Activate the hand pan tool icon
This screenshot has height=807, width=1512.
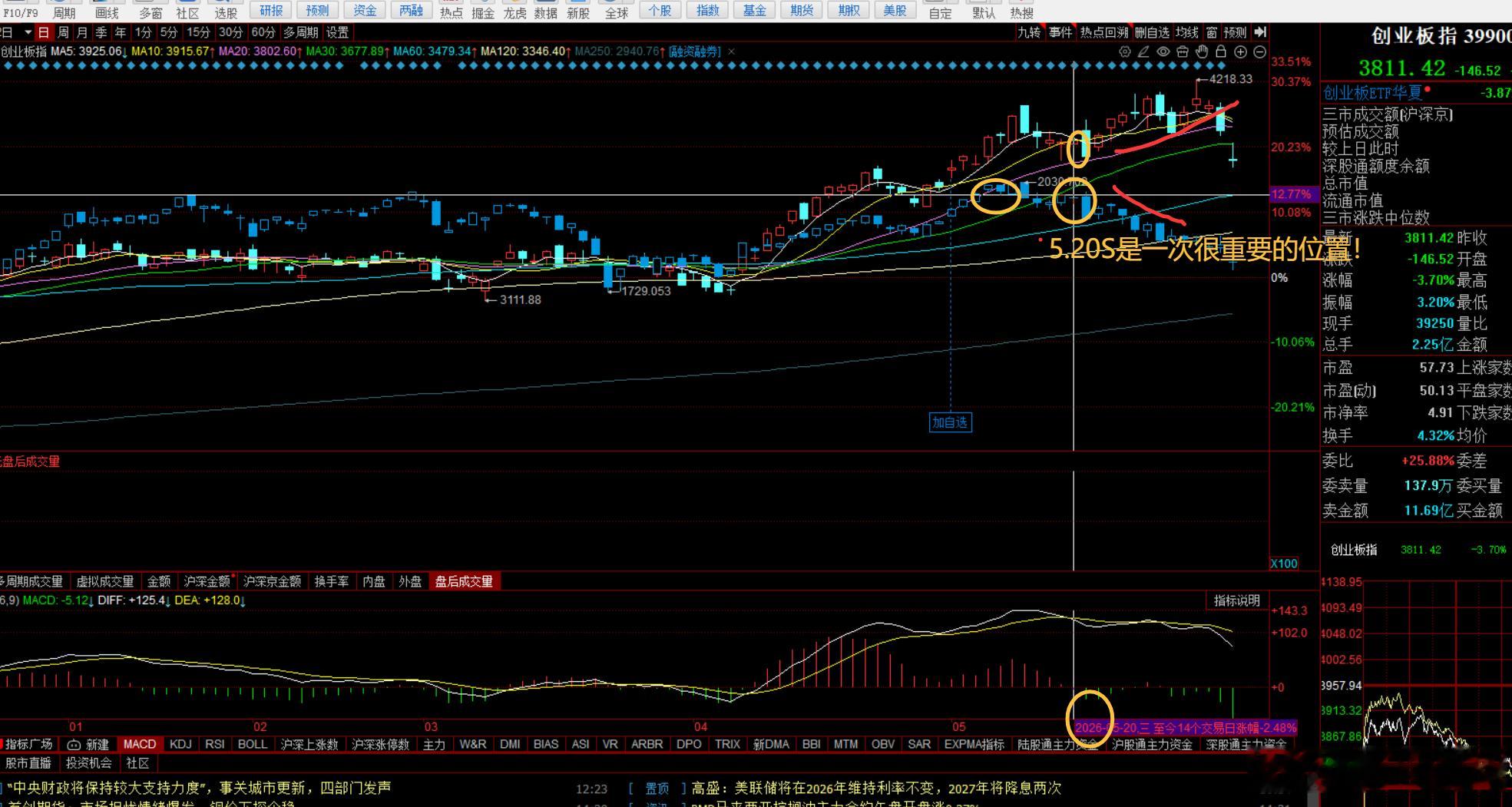click(1202, 51)
